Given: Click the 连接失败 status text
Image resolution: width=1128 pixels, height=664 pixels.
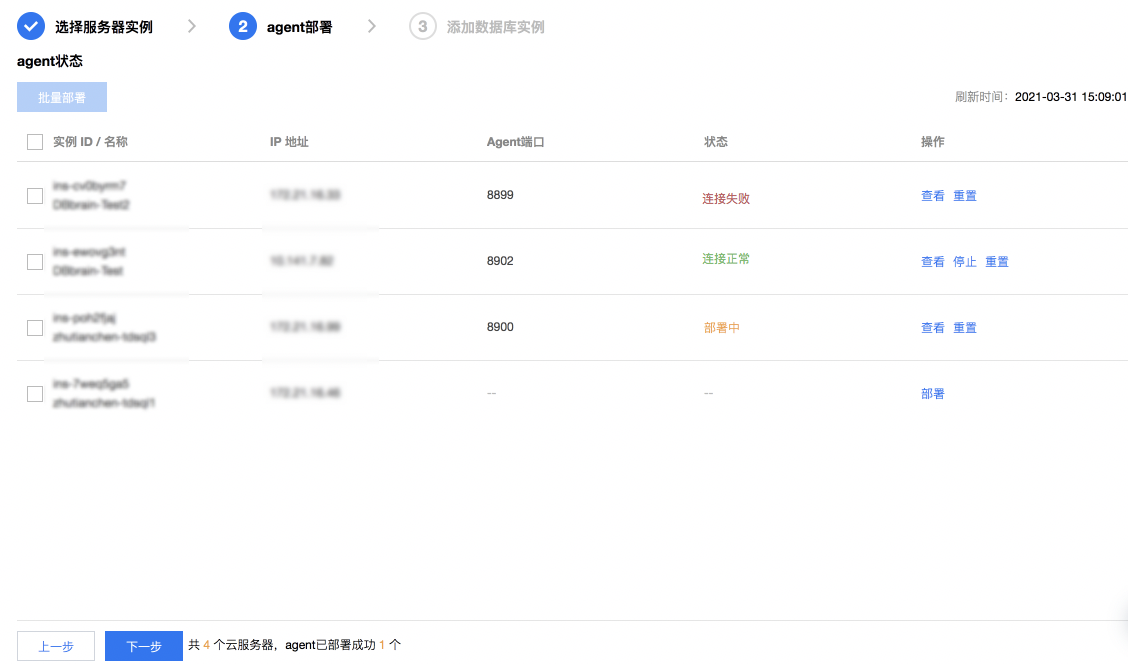Looking at the screenshot, I should click(x=726, y=199).
